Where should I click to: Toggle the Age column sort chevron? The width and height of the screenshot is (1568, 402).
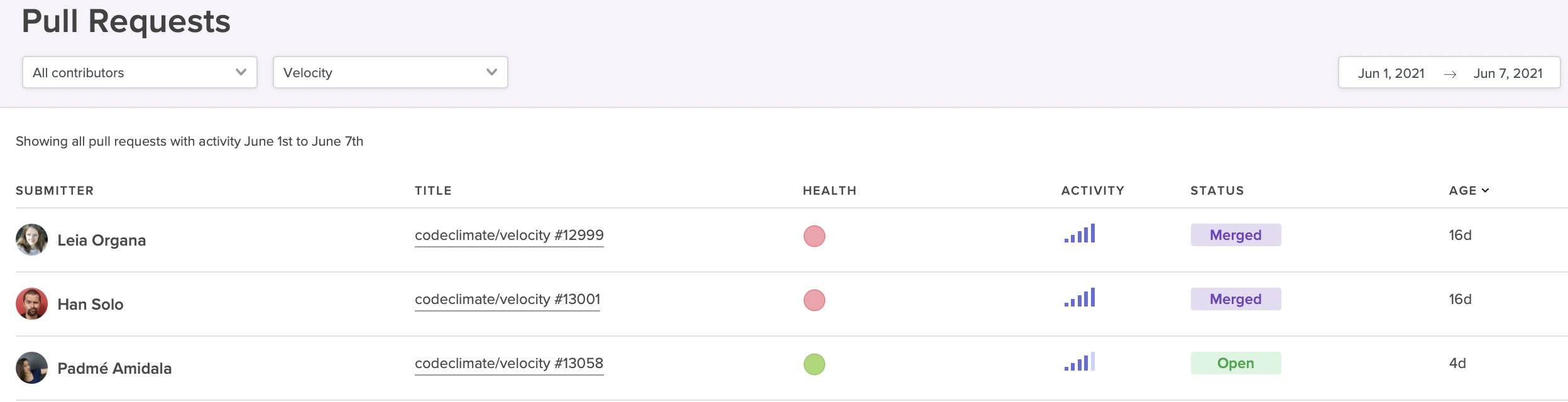coord(1484,190)
